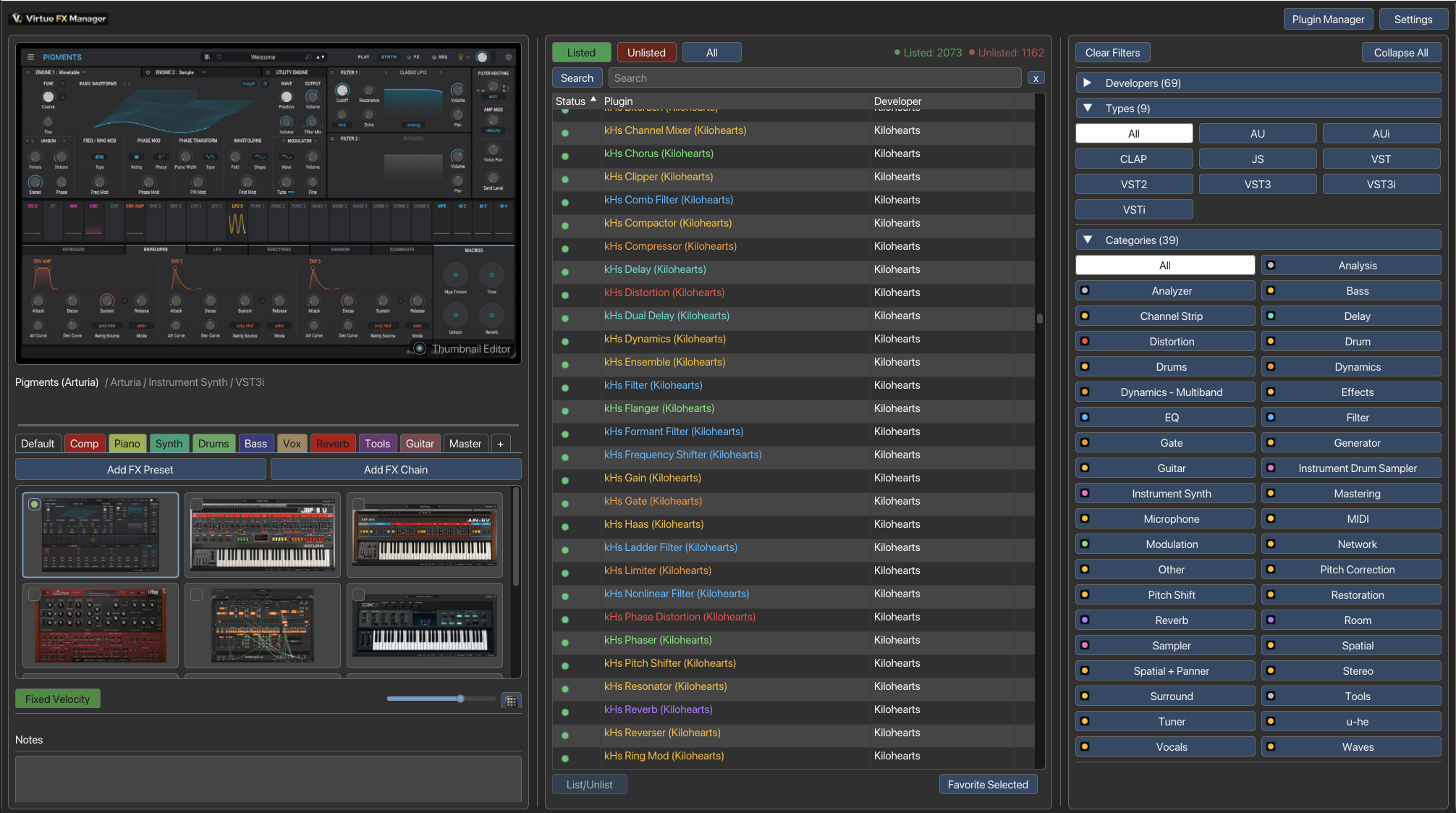Screen dimensions: 1456x813
Task: Click the thumbnail size slider
Action: (441, 699)
